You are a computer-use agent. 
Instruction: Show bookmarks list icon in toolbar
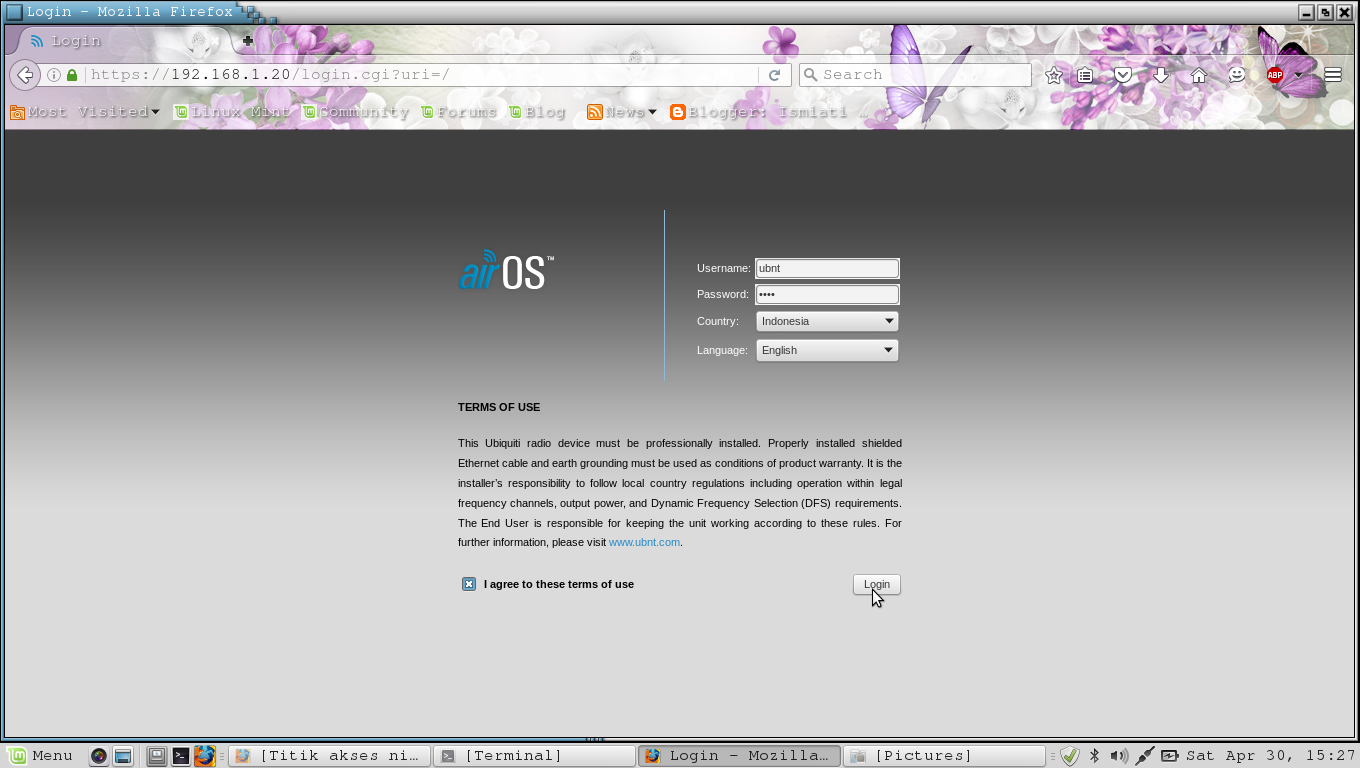(1085, 75)
